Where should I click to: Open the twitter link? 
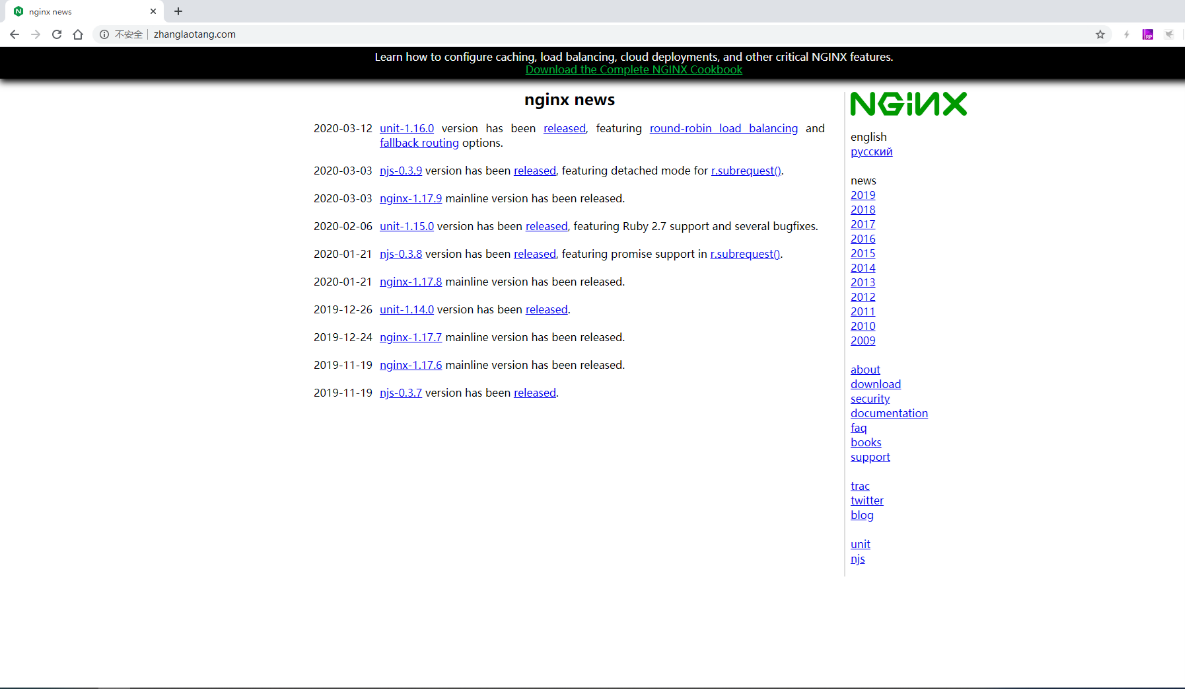pyautogui.click(x=867, y=501)
